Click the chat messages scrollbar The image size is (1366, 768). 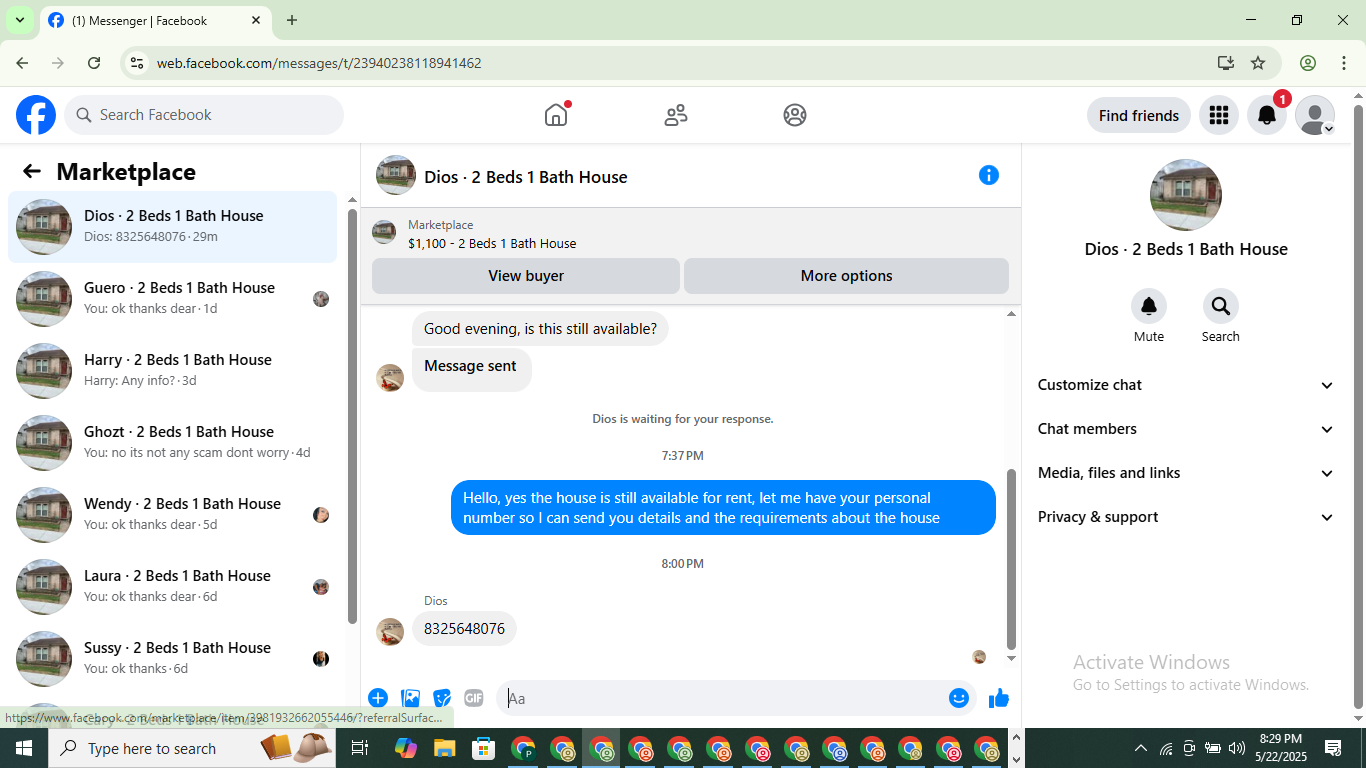coord(1011,558)
